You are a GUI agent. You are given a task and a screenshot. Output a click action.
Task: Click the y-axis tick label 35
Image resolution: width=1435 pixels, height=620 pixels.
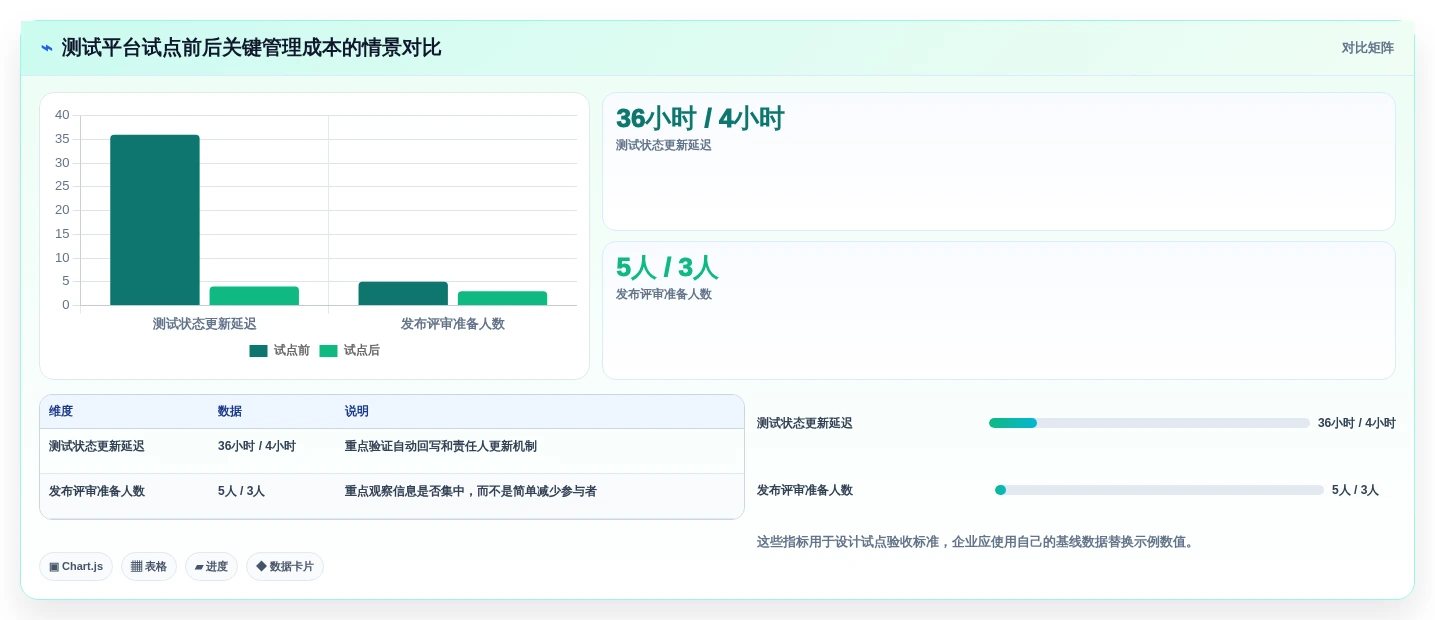tap(62, 139)
